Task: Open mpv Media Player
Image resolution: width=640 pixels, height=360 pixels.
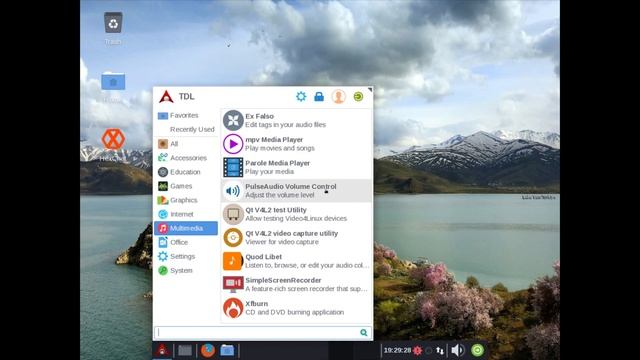Action: point(296,144)
